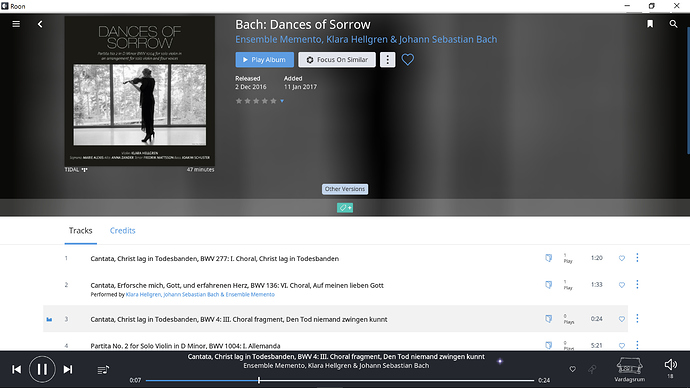The height and width of the screenshot is (388, 690).
Task: Click the composition icon on track 1
Action: point(548,258)
